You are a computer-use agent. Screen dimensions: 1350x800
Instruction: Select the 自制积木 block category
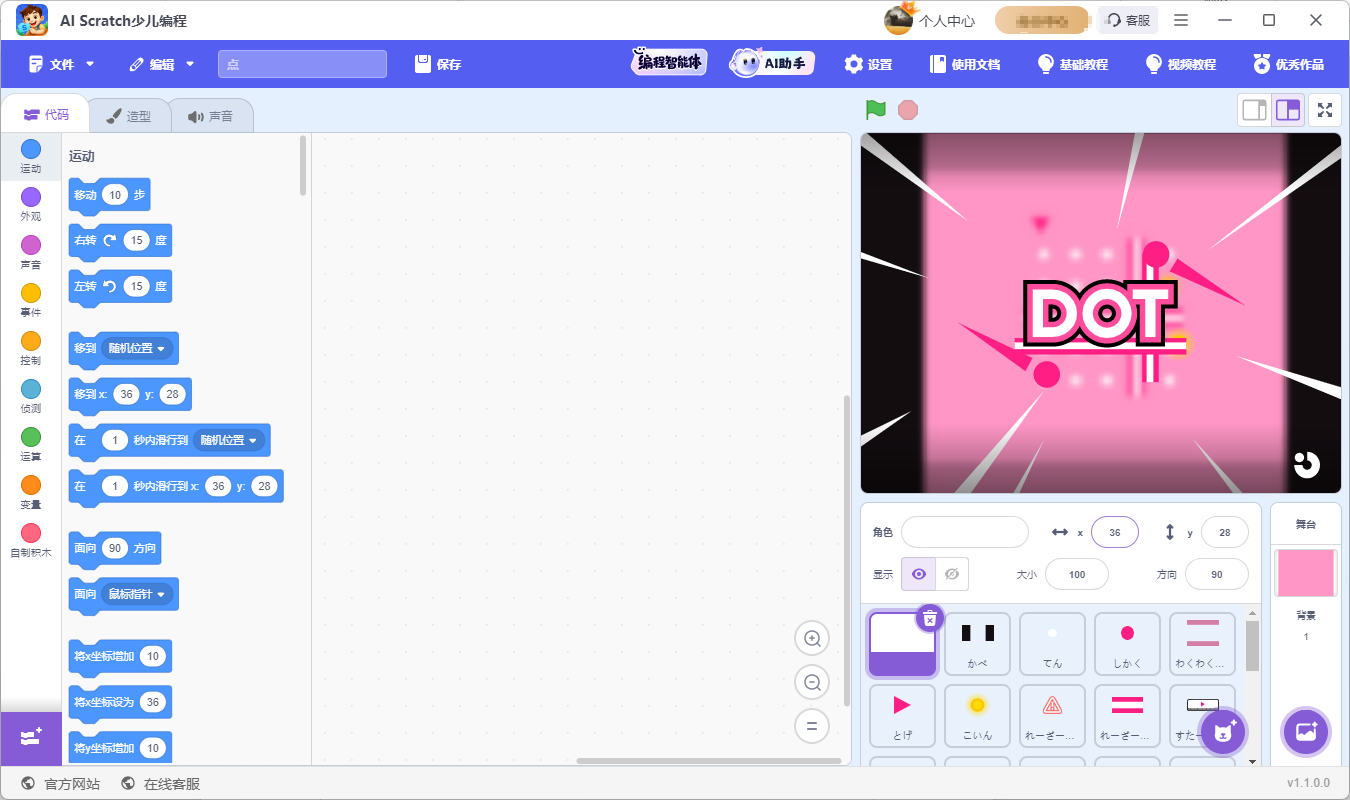(31, 541)
